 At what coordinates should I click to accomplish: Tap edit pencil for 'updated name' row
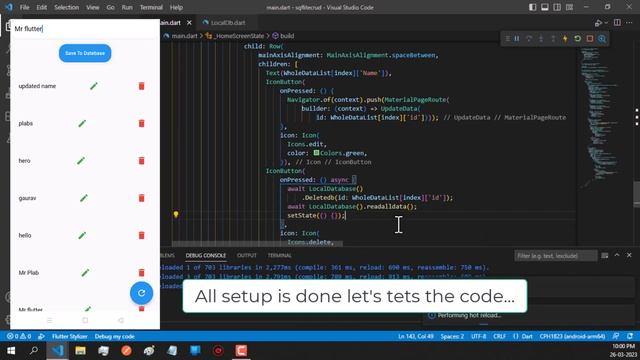click(94, 86)
